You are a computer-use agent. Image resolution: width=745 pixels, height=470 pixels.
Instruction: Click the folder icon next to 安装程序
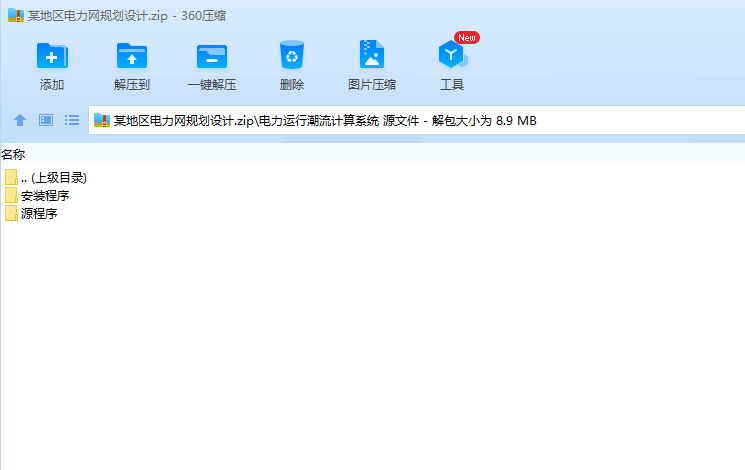pyautogui.click(x=11, y=195)
